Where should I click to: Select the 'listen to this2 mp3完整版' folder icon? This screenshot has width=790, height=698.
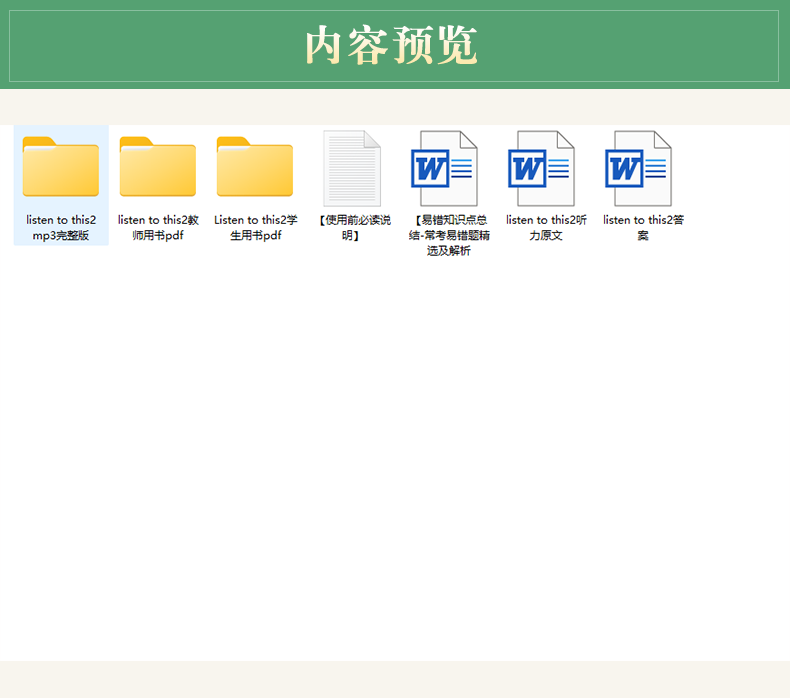pyautogui.click(x=61, y=166)
